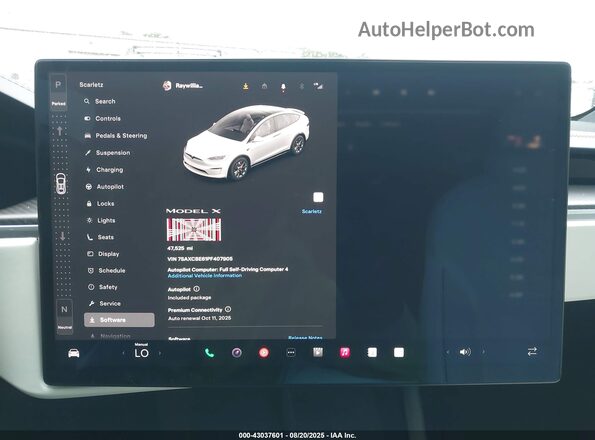Tap the 47,525 mi odometer reading

[x=180, y=248]
